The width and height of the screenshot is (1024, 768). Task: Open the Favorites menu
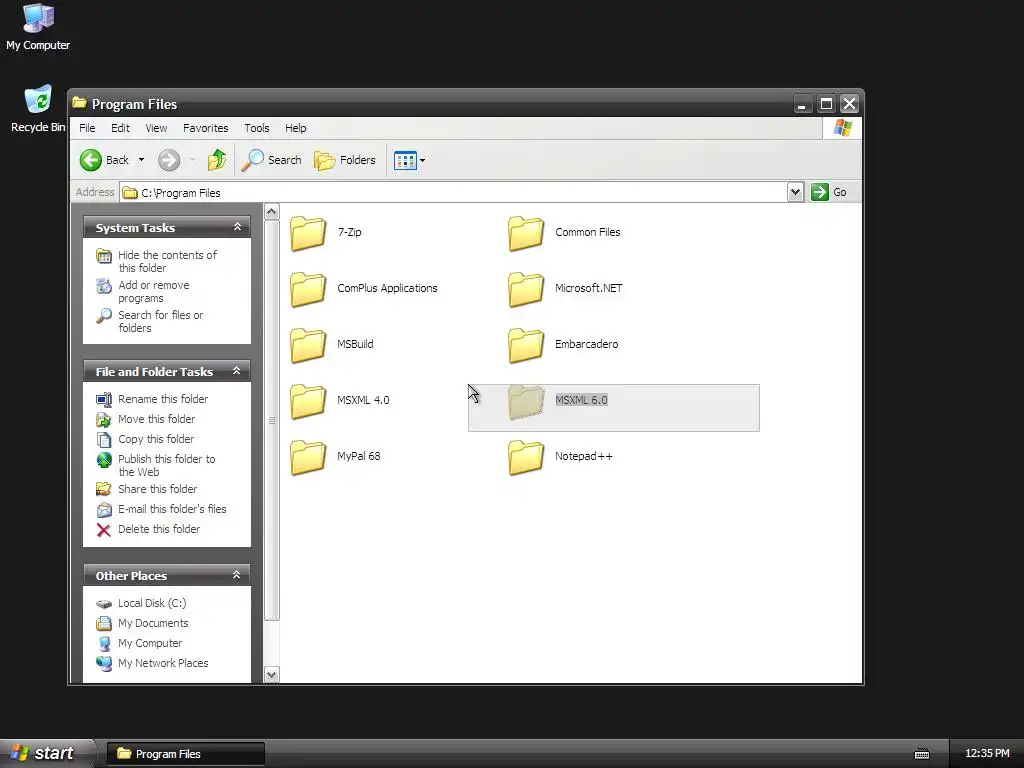click(x=206, y=128)
